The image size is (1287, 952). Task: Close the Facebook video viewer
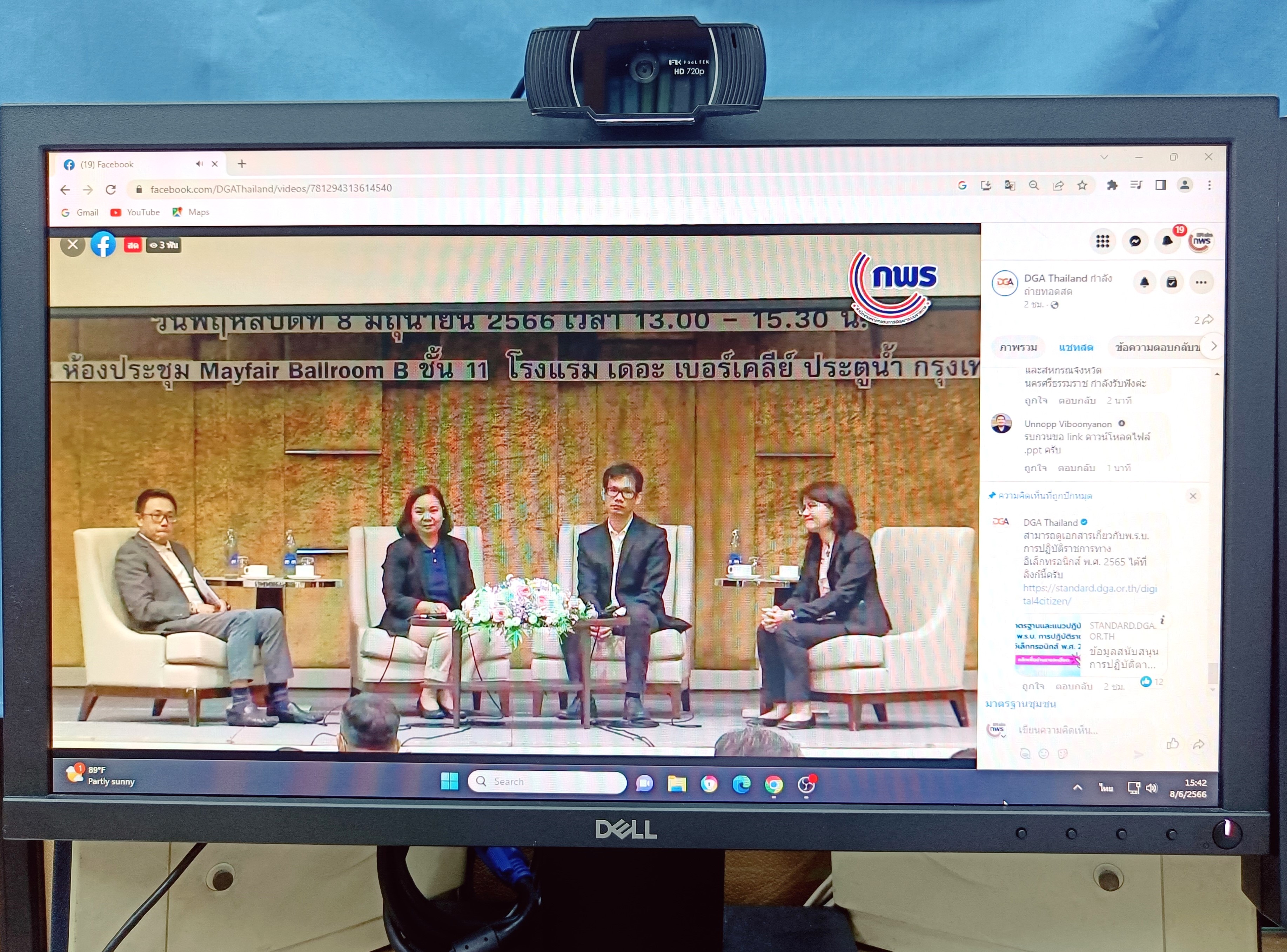coord(73,245)
